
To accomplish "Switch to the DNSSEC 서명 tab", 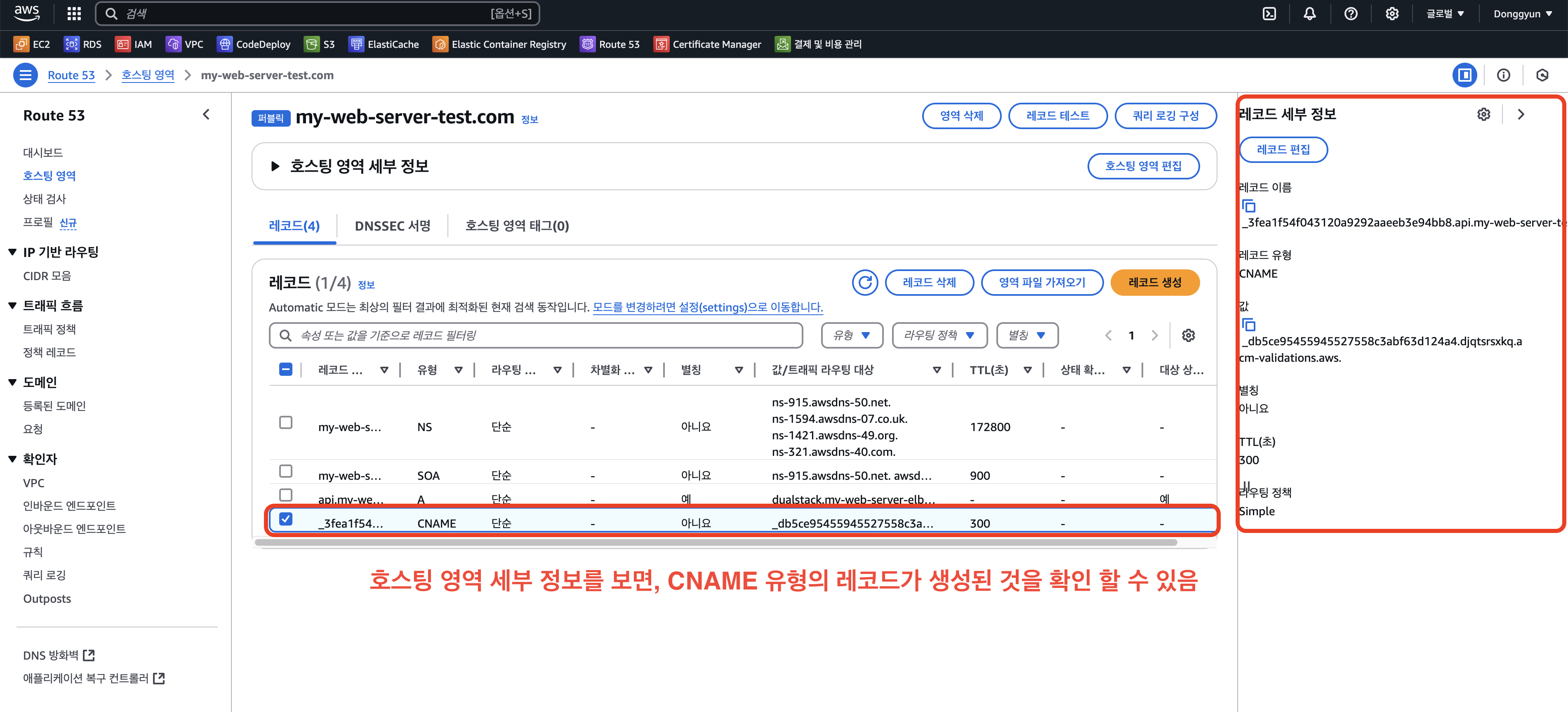I will coord(393,226).
